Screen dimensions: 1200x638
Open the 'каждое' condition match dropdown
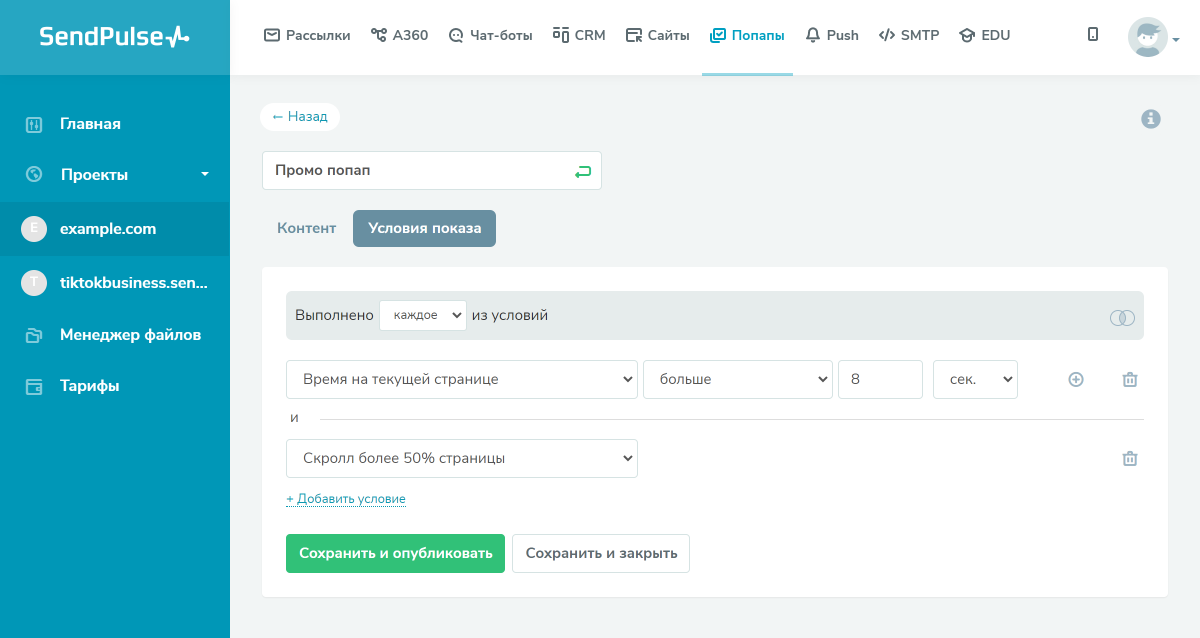pyautogui.click(x=423, y=315)
